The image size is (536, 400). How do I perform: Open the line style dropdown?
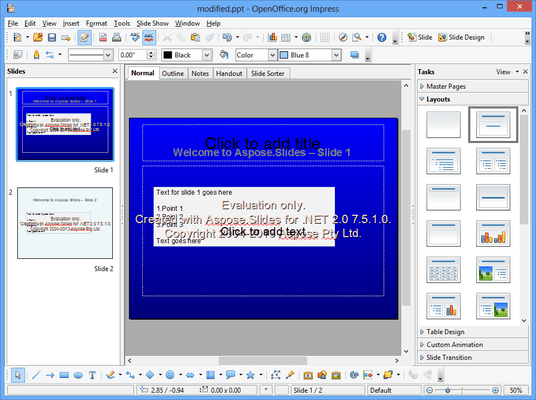108,55
